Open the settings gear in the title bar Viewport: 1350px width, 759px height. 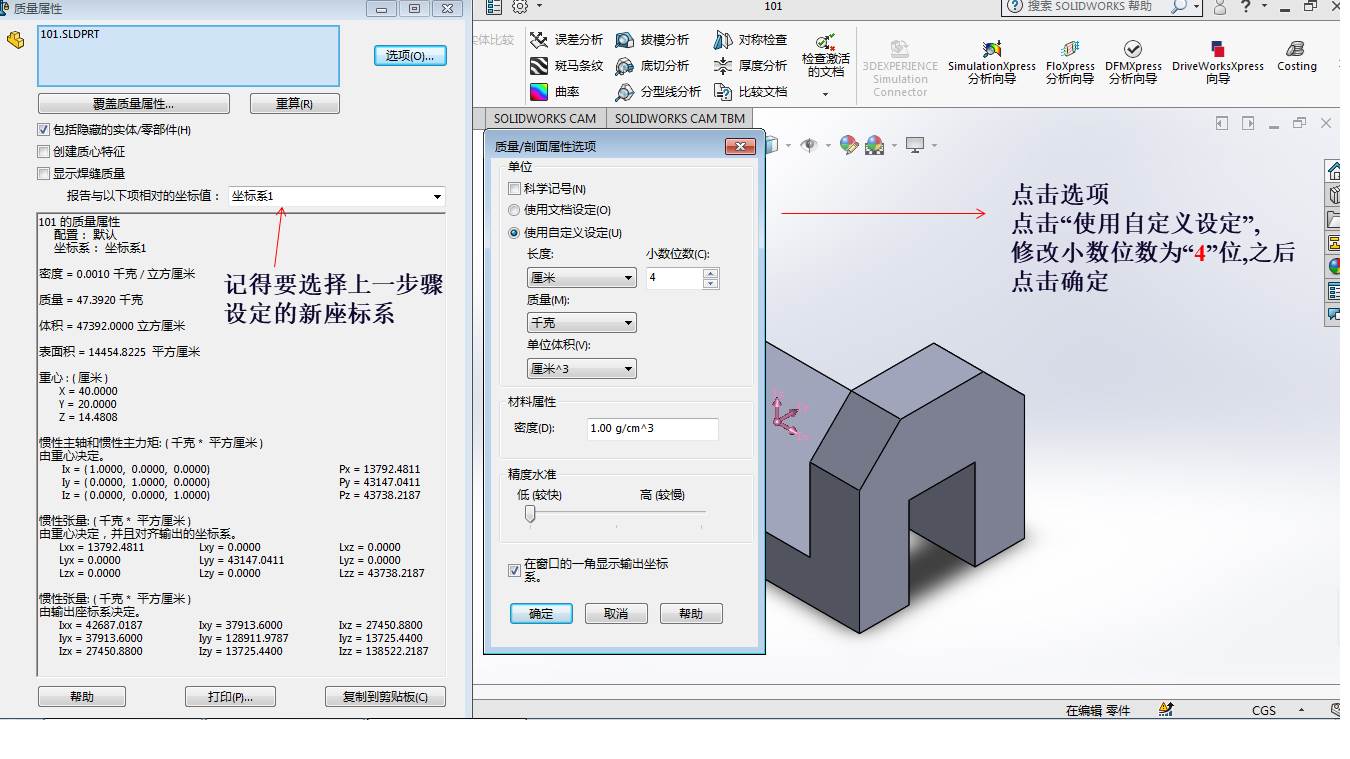coord(520,7)
